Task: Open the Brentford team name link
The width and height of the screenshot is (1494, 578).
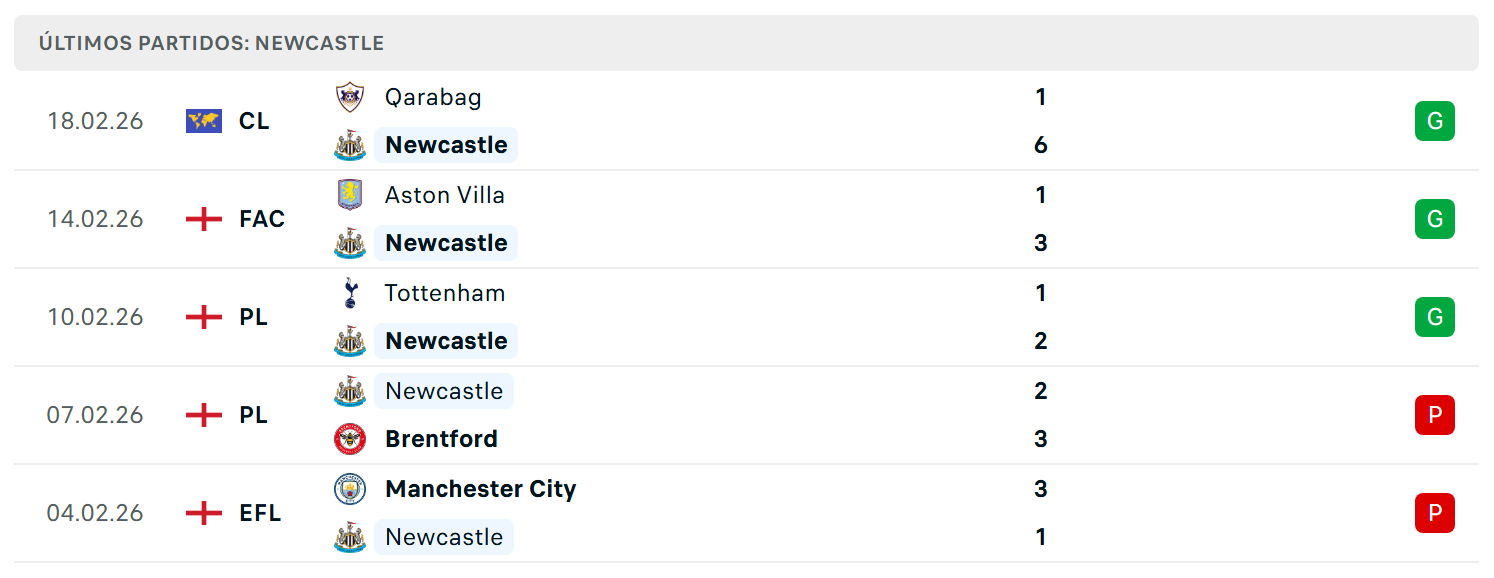Action: [x=441, y=439]
